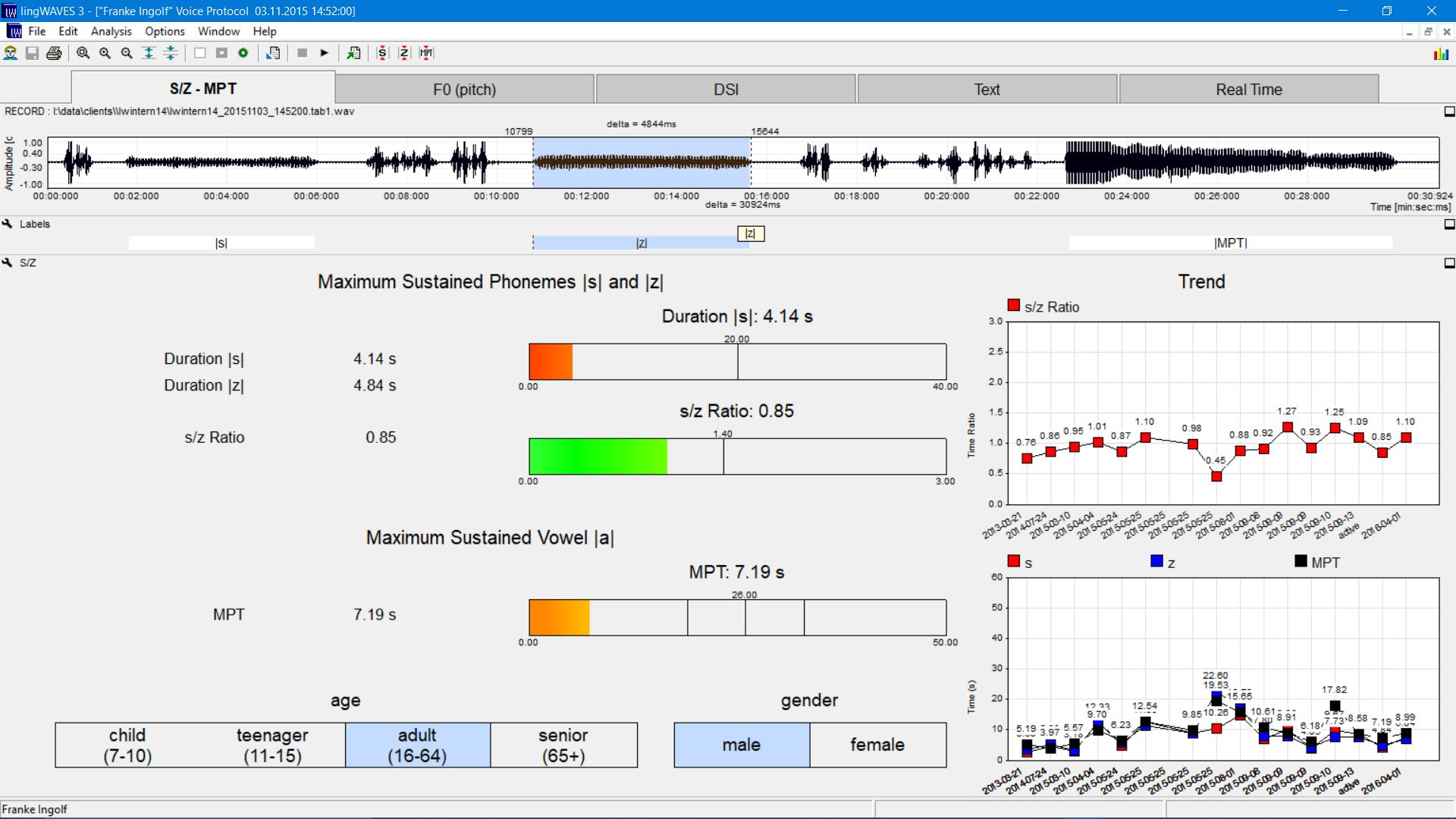This screenshot has width=1456, height=819.
Task: Switch to the DSI tab
Action: 726,89
